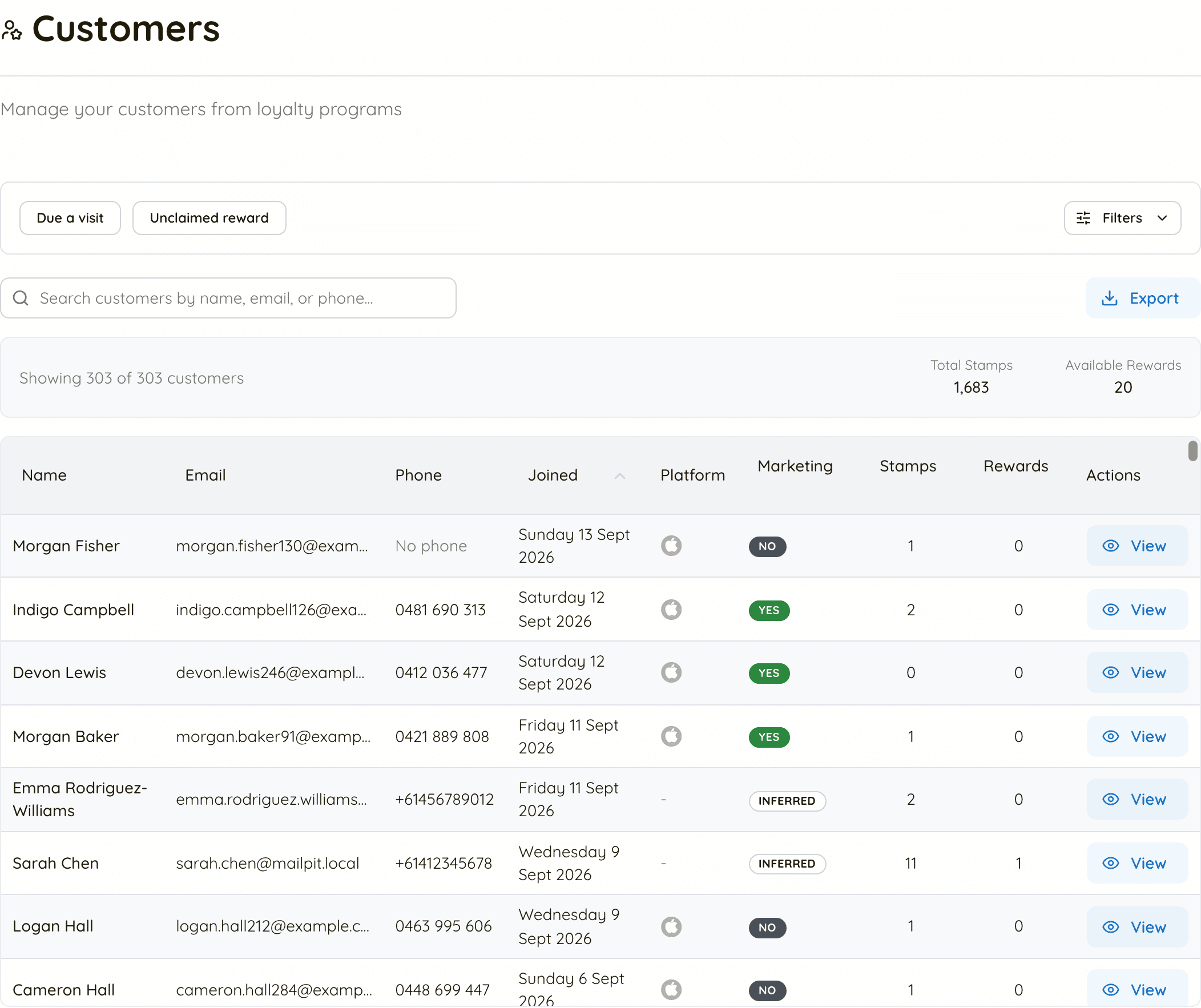Screen dimensions: 1201x1008
Task: Sort by the Joined column arrow
Action: click(619, 475)
